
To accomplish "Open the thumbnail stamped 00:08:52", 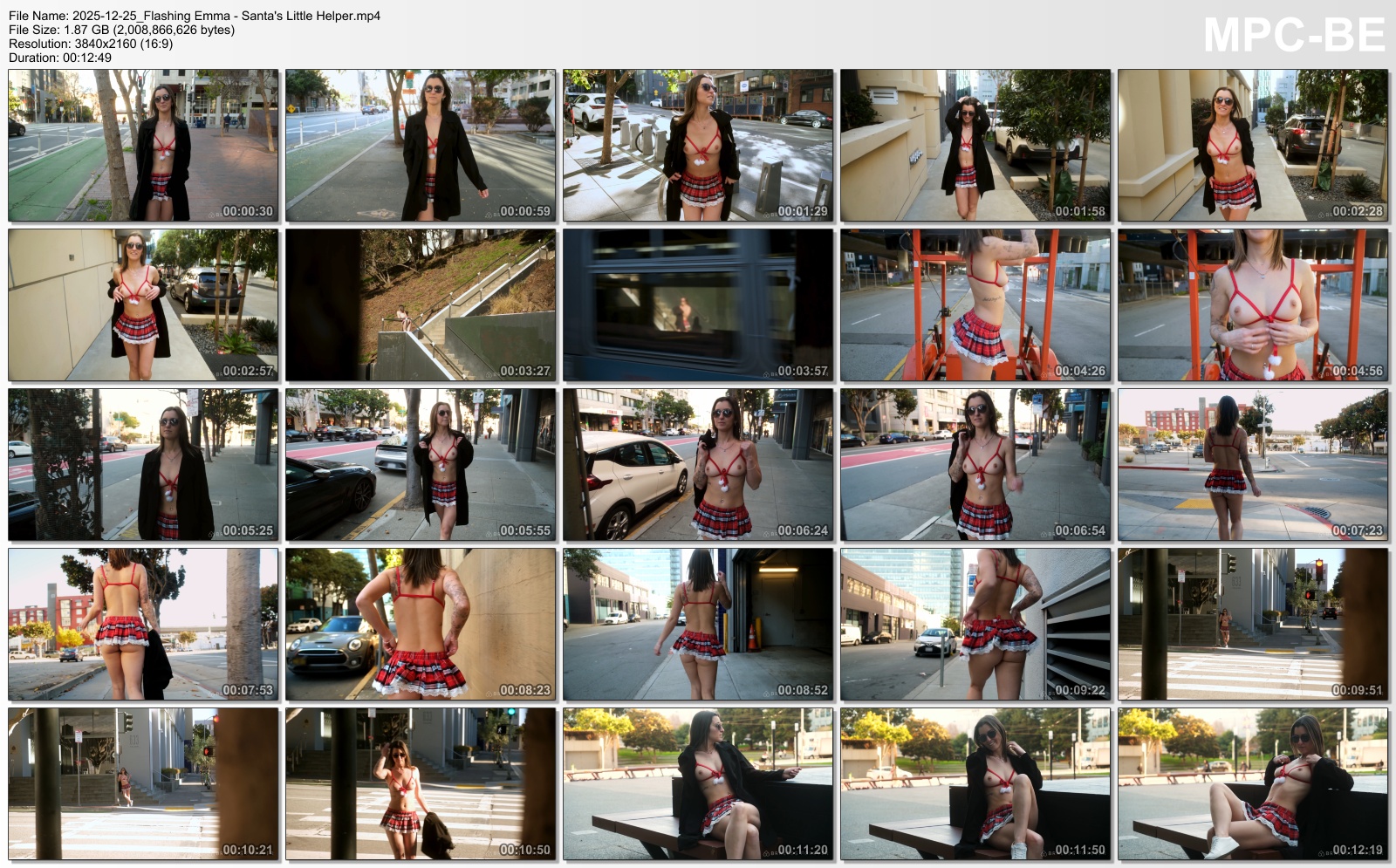I will coord(698,625).
